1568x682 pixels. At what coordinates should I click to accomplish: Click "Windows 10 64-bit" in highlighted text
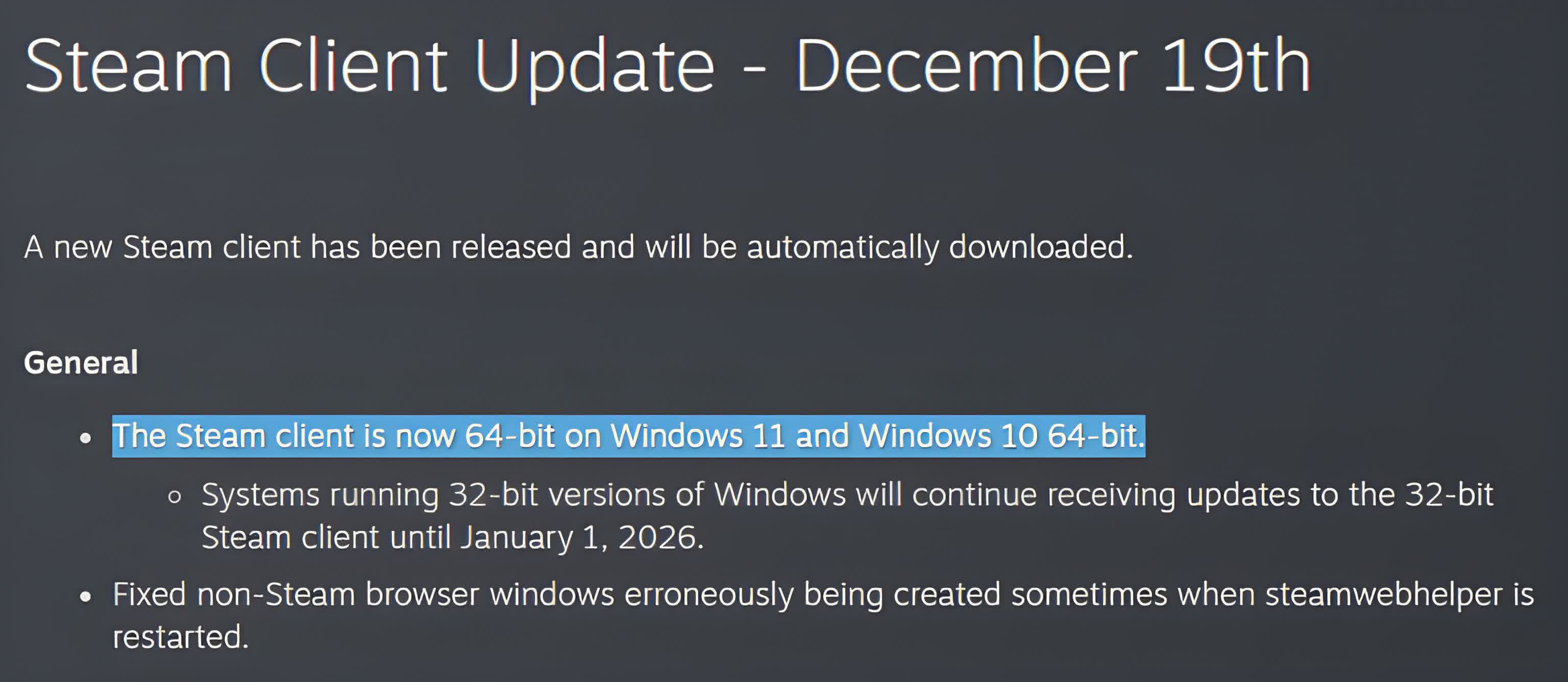click(1001, 436)
